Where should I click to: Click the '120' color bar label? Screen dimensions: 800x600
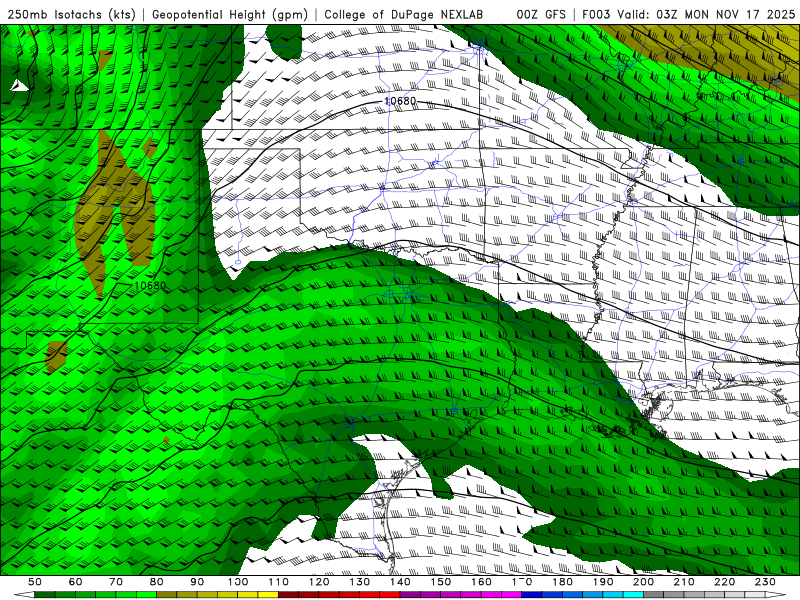(319, 582)
